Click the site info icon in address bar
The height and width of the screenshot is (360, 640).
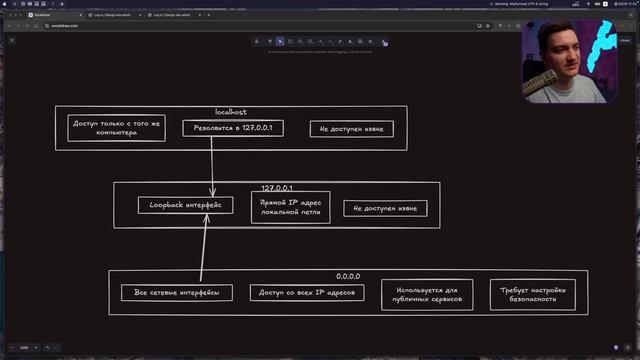[47, 26]
